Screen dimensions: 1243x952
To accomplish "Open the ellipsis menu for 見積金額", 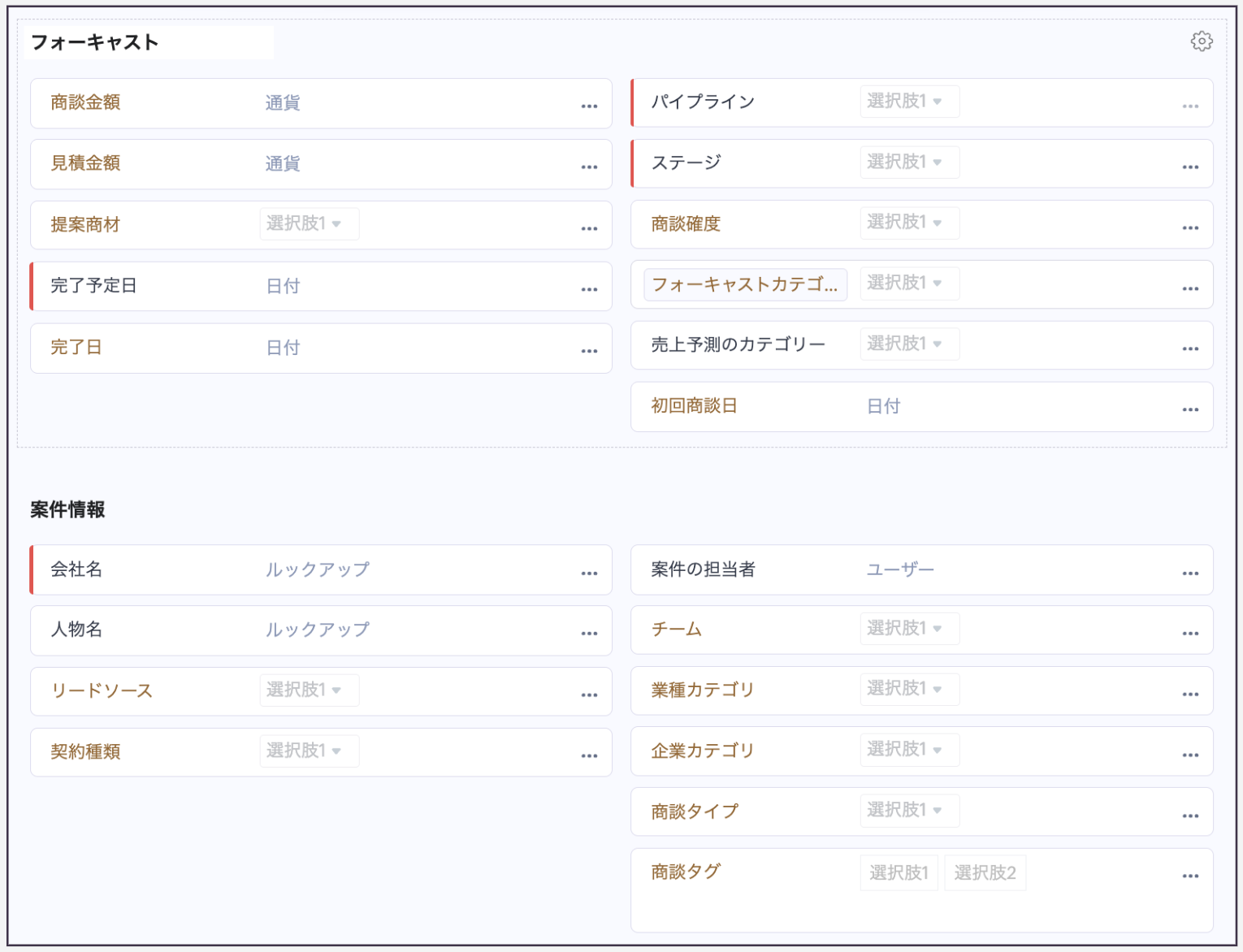I will (589, 167).
